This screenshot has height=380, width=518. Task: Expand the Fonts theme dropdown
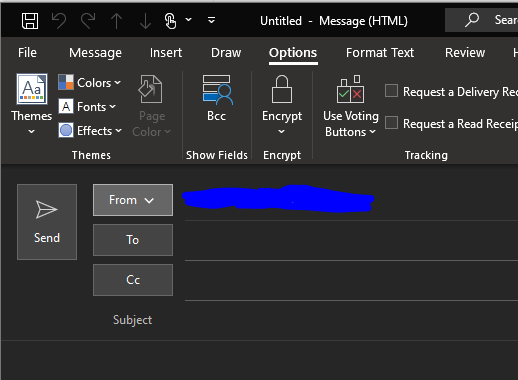pos(87,107)
